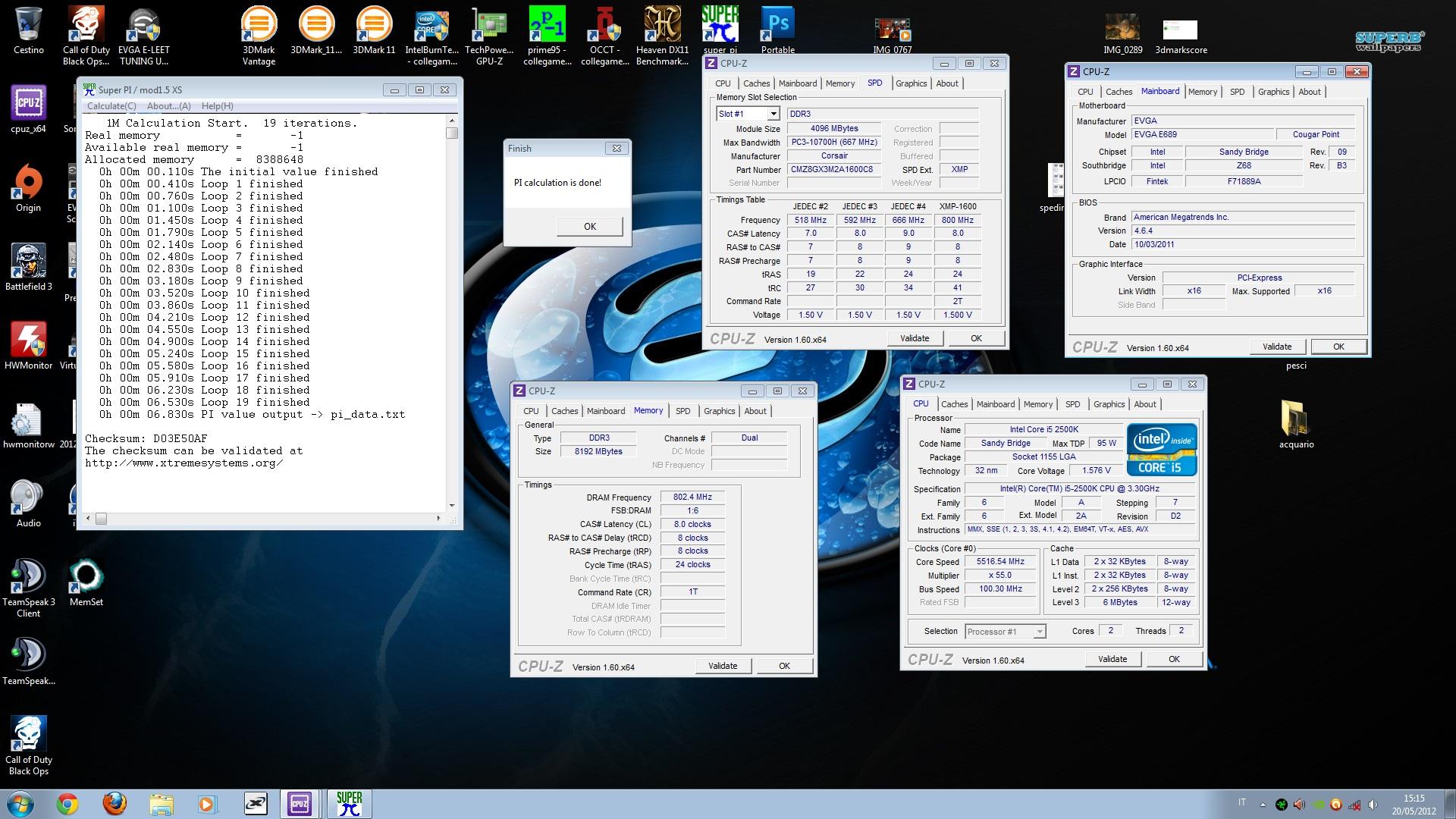Open Origin desktop shortcut
Screen dimensions: 1456x819
pyautogui.click(x=28, y=188)
